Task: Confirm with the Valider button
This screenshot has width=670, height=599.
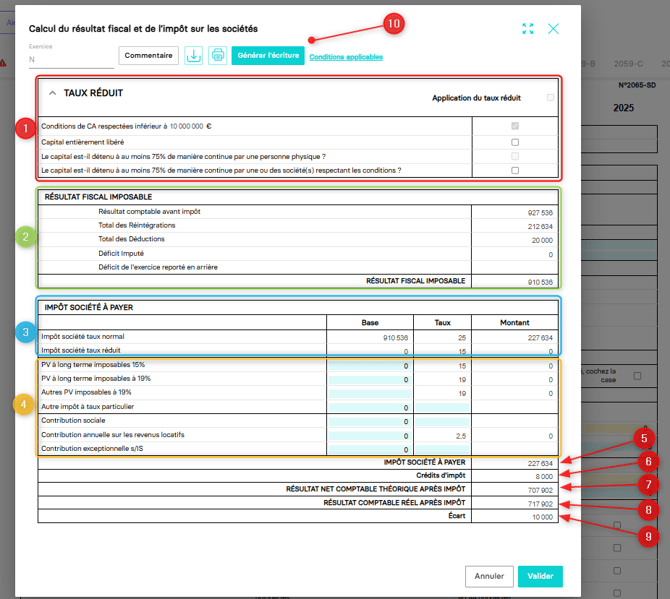Action: [x=540, y=576]
